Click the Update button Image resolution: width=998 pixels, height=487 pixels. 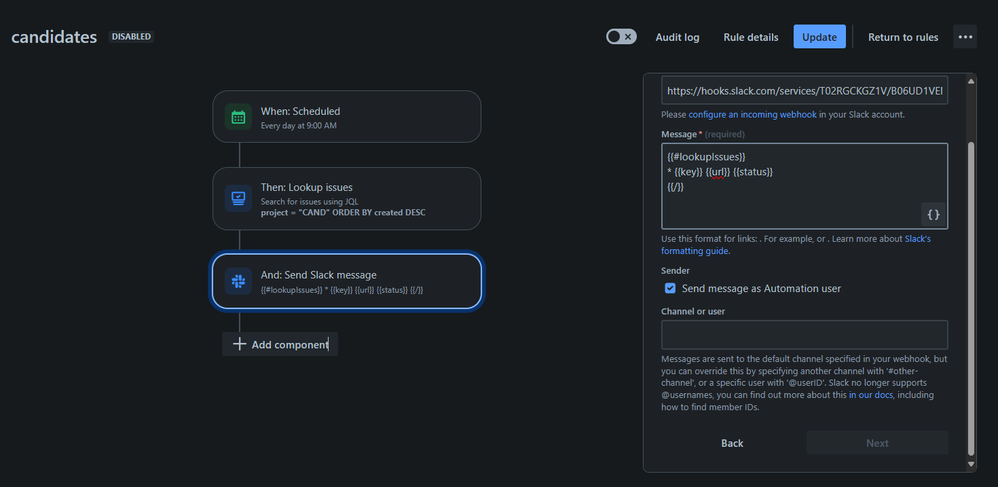(819, 37)
